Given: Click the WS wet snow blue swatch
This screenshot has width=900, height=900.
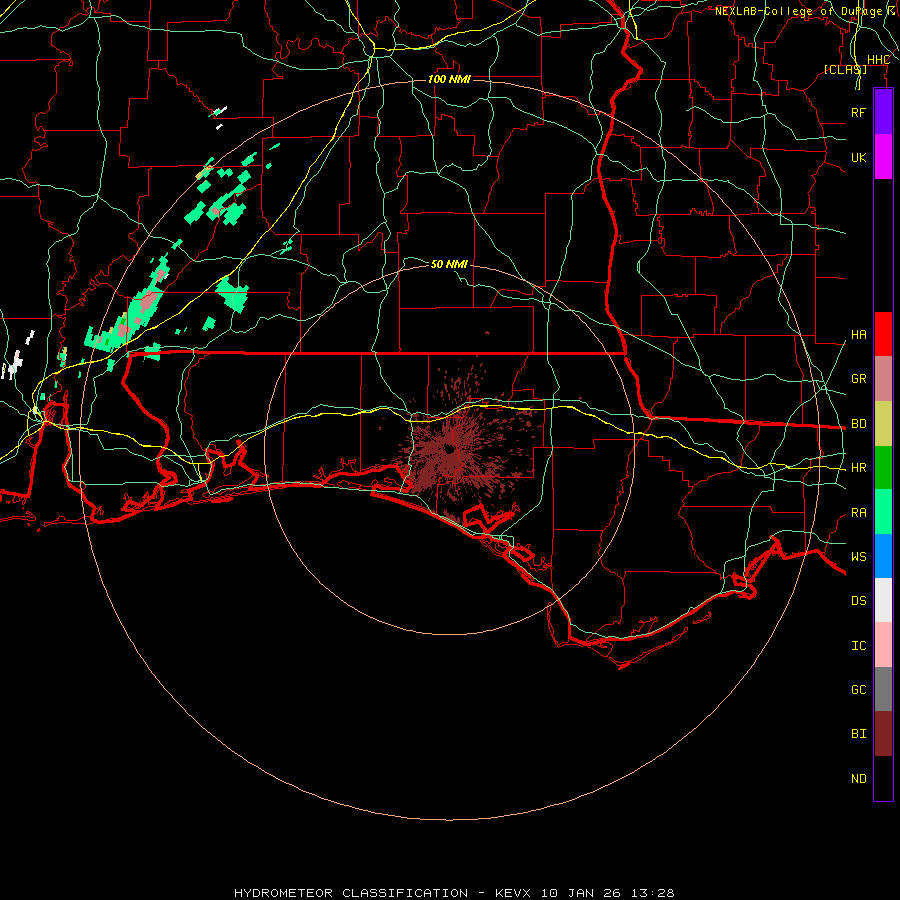Looking at the screenshot, I should (883, 556).
